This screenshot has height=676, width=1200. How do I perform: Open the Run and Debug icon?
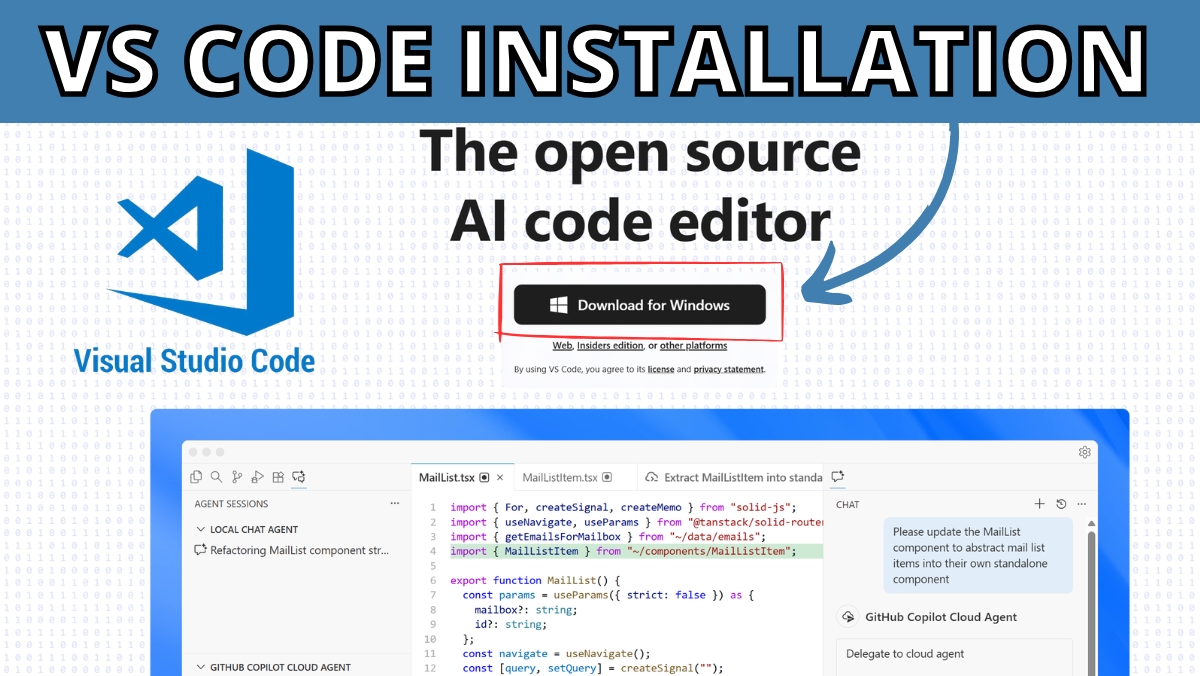258,478
